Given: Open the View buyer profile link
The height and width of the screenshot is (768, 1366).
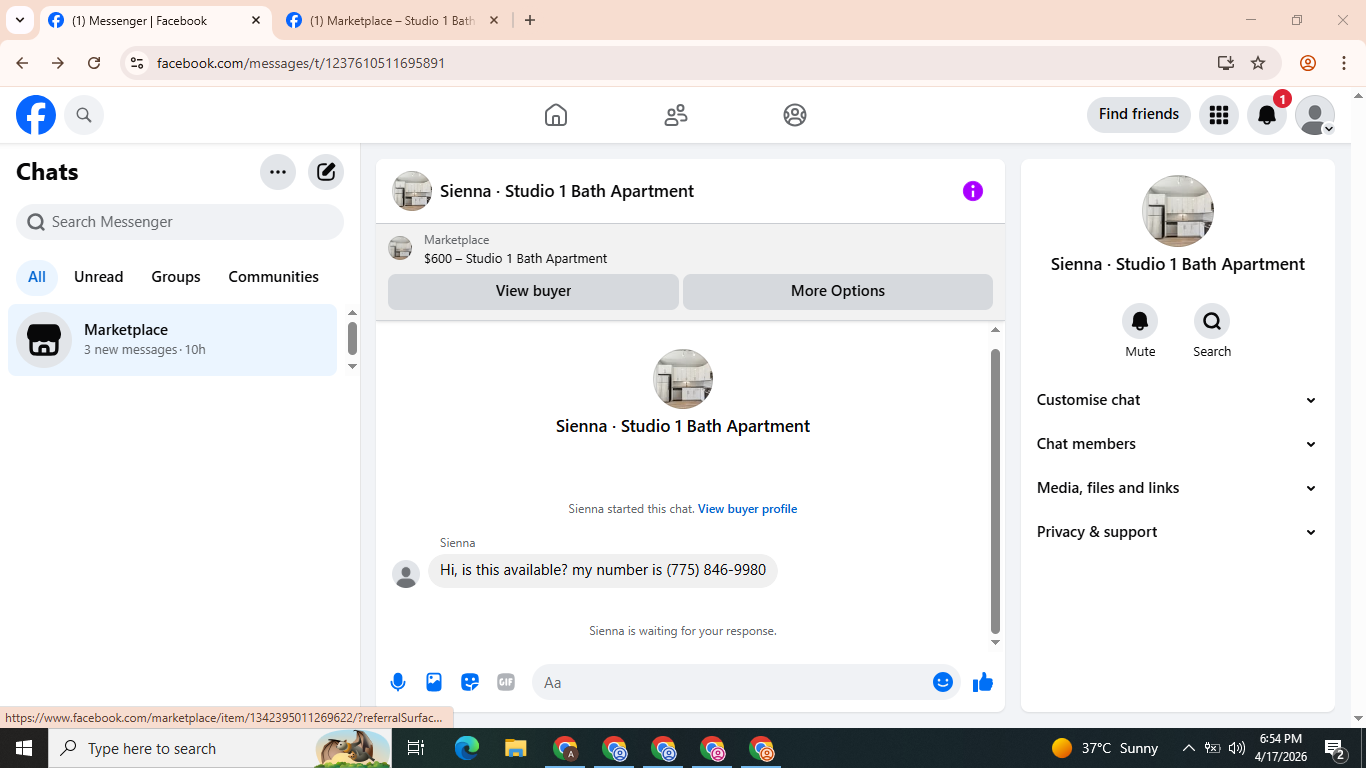Looking at the screenshot, I should tap(748, 509).
